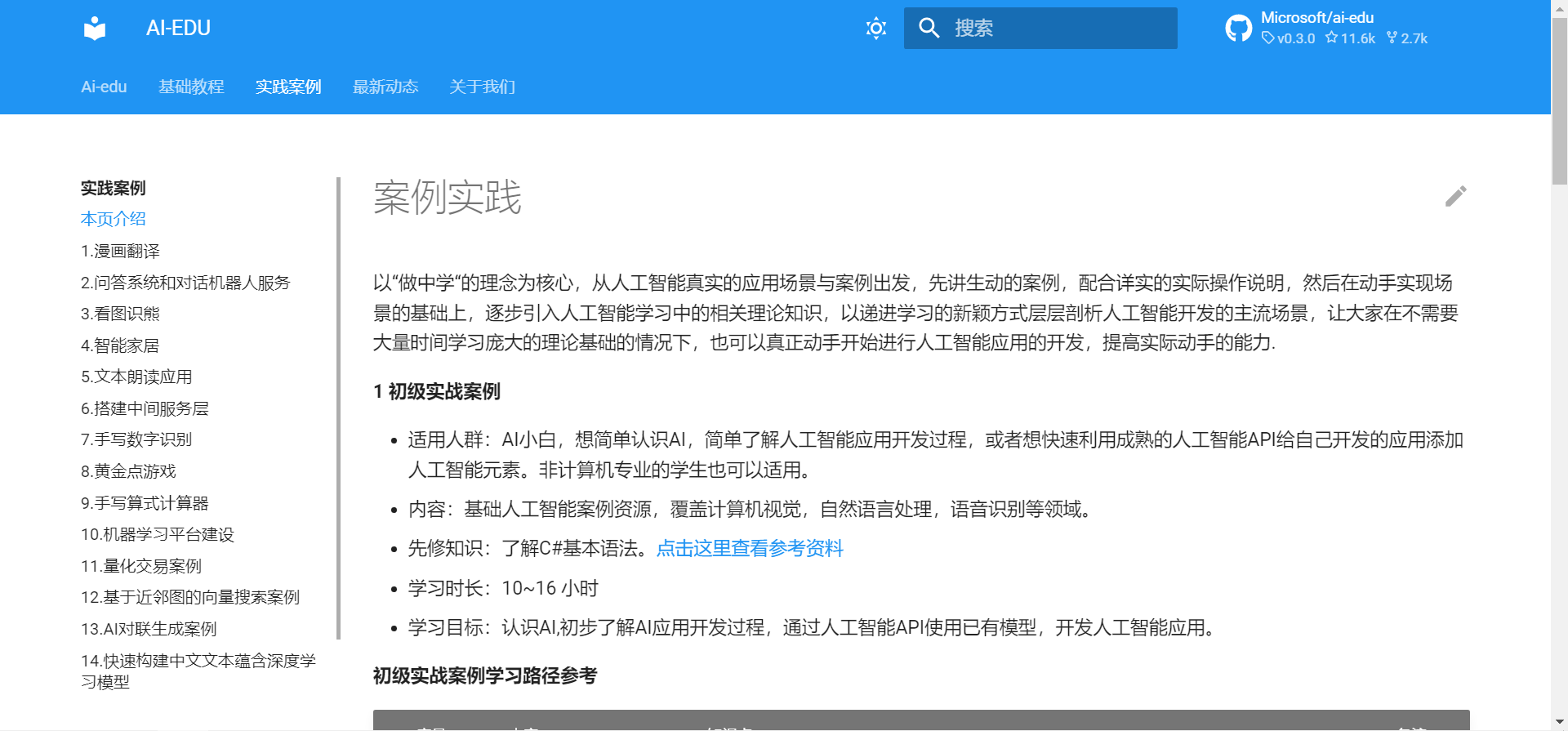The width and height of the screenshot is (1568, 731).
Task: Click the AI-EDU site title text
Action: (178, 29)
